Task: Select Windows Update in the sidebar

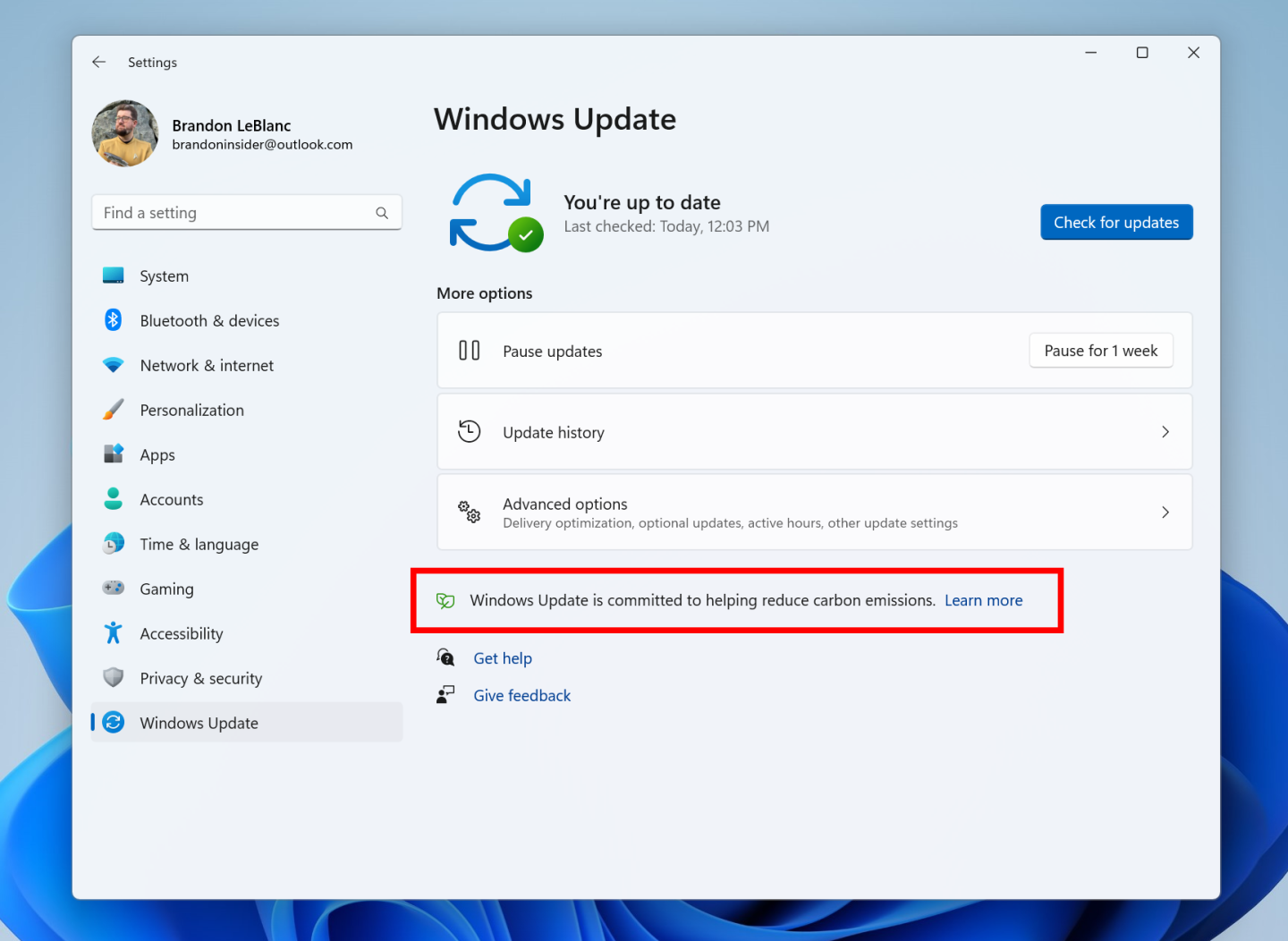Action: coord(199,722)
